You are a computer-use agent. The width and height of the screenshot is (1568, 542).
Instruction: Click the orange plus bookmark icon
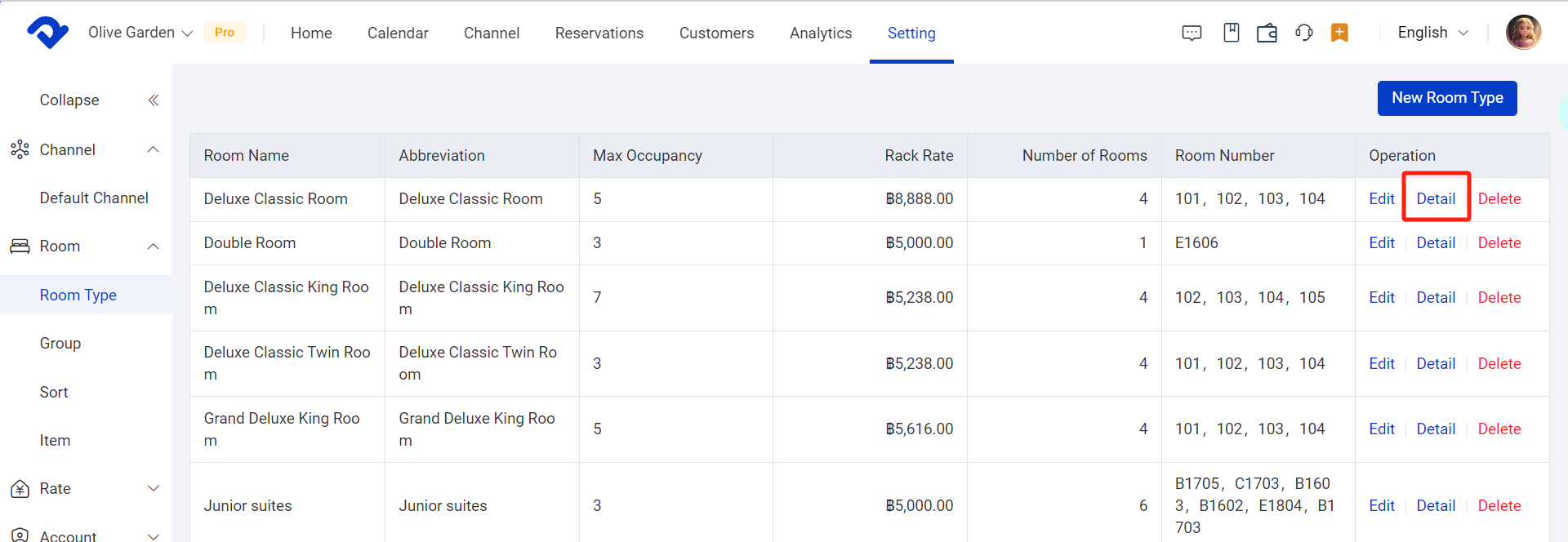pos(1339,33)
